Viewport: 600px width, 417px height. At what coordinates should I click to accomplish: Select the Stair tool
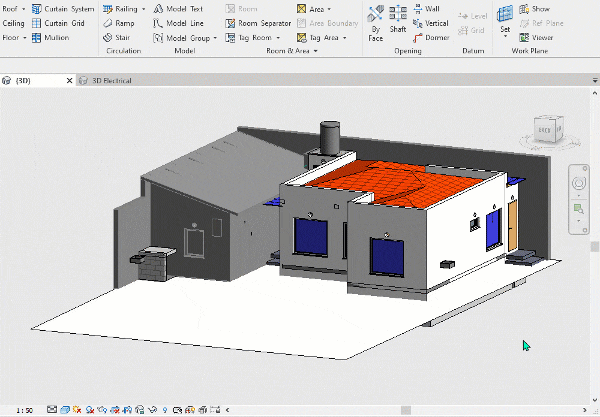tap(117, 37)
